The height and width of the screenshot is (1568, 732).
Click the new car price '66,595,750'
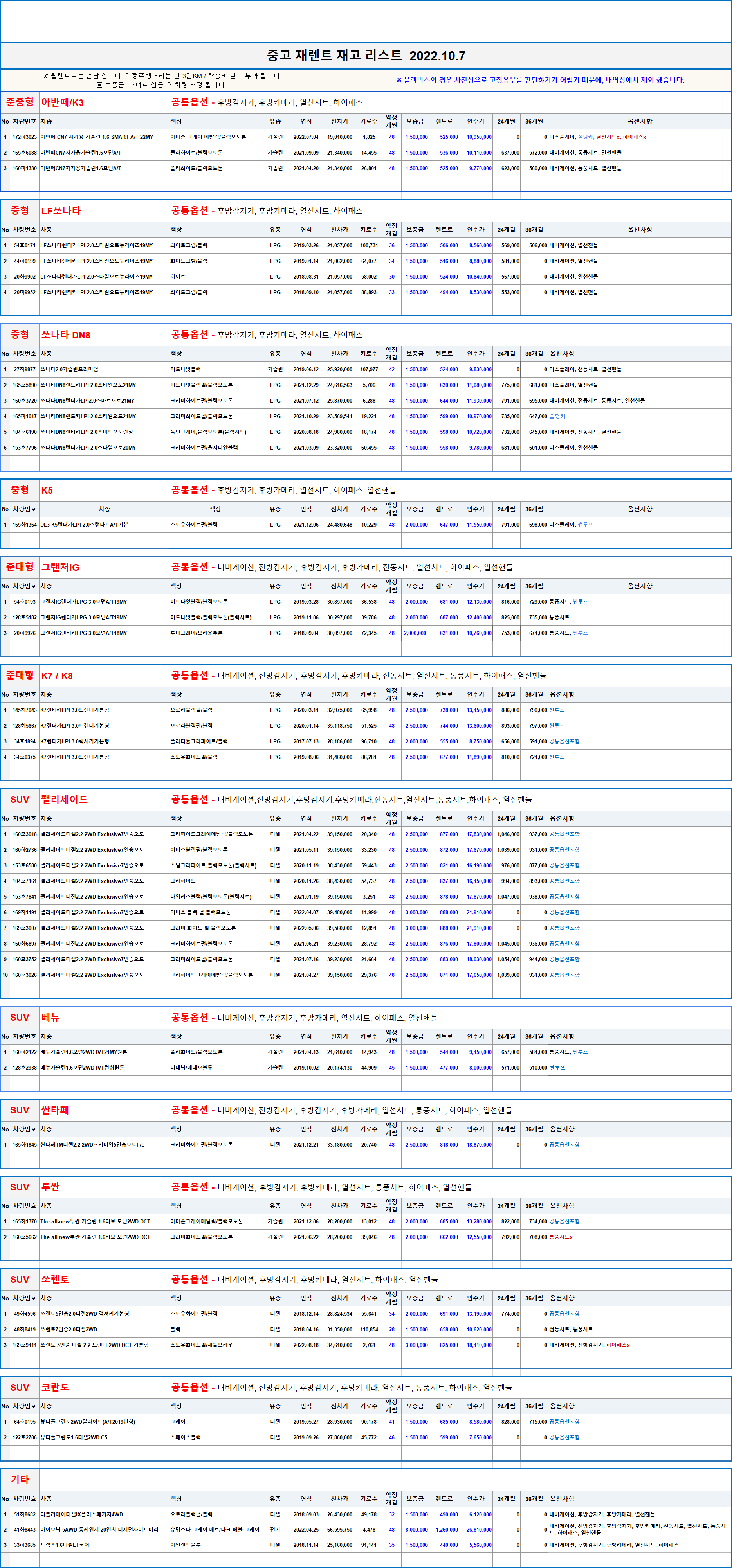pos(339,1530)
